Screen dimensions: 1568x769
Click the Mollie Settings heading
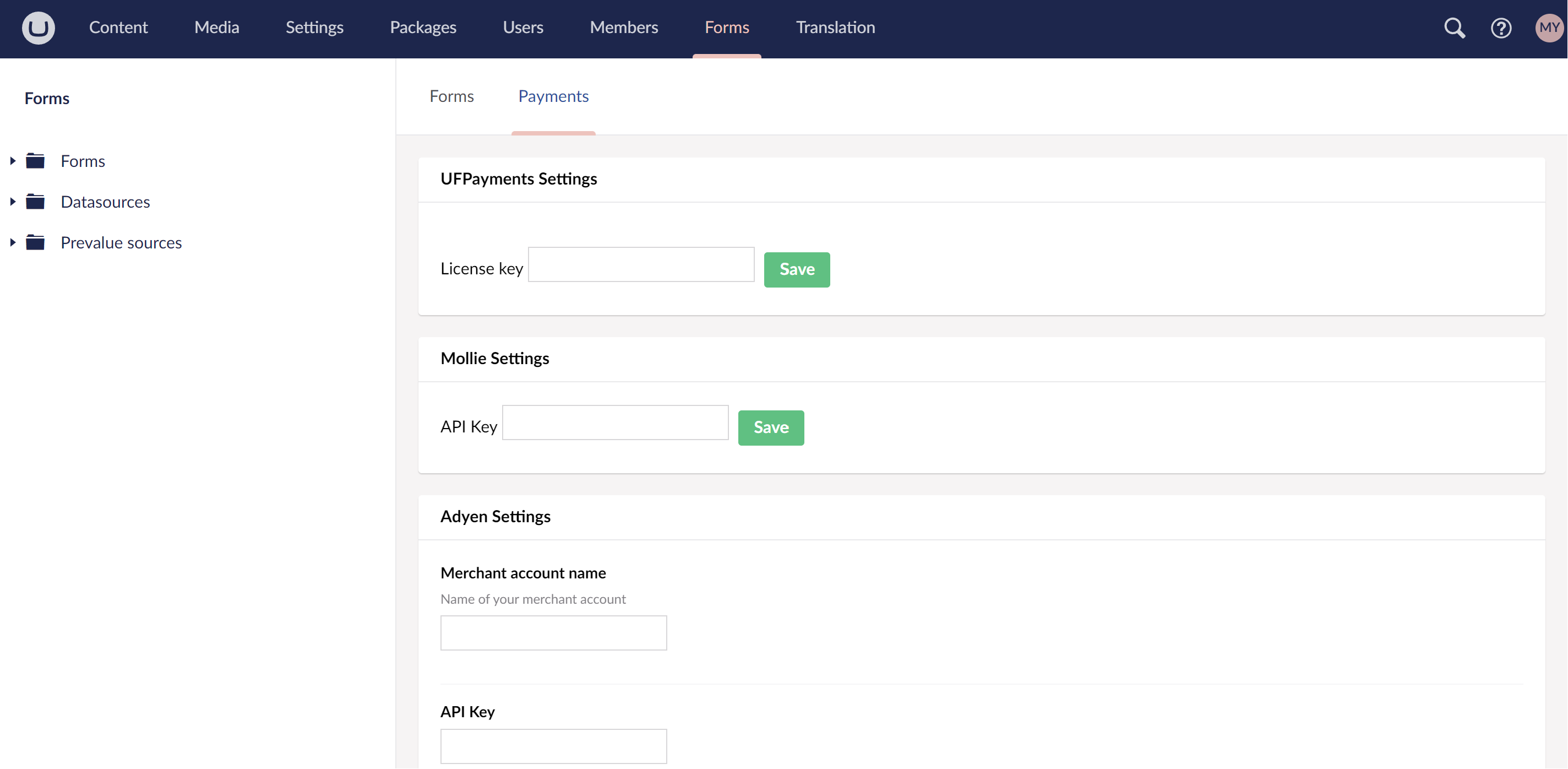[x=495, y=358]
